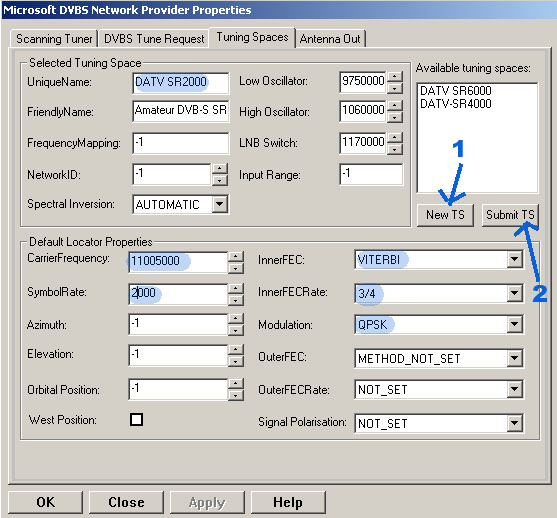Expand the OuterFEC dropdown
Viewport: 557px width, 518px height.
[514, 358]
